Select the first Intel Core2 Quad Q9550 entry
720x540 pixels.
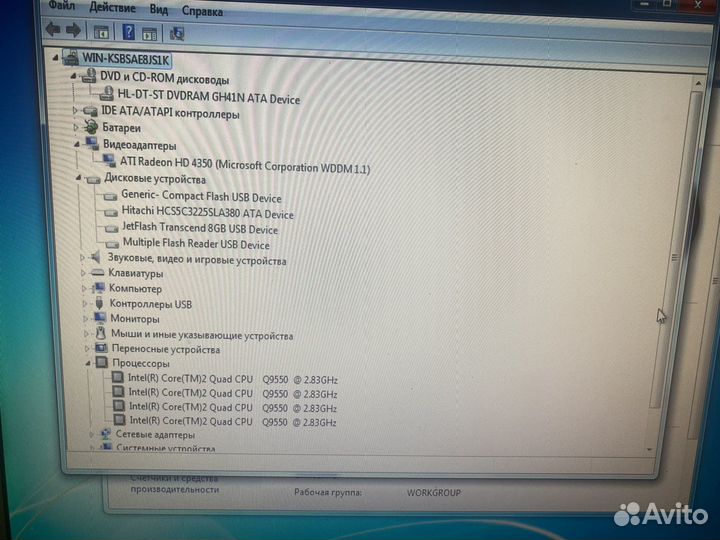click(x=232, y=379)
